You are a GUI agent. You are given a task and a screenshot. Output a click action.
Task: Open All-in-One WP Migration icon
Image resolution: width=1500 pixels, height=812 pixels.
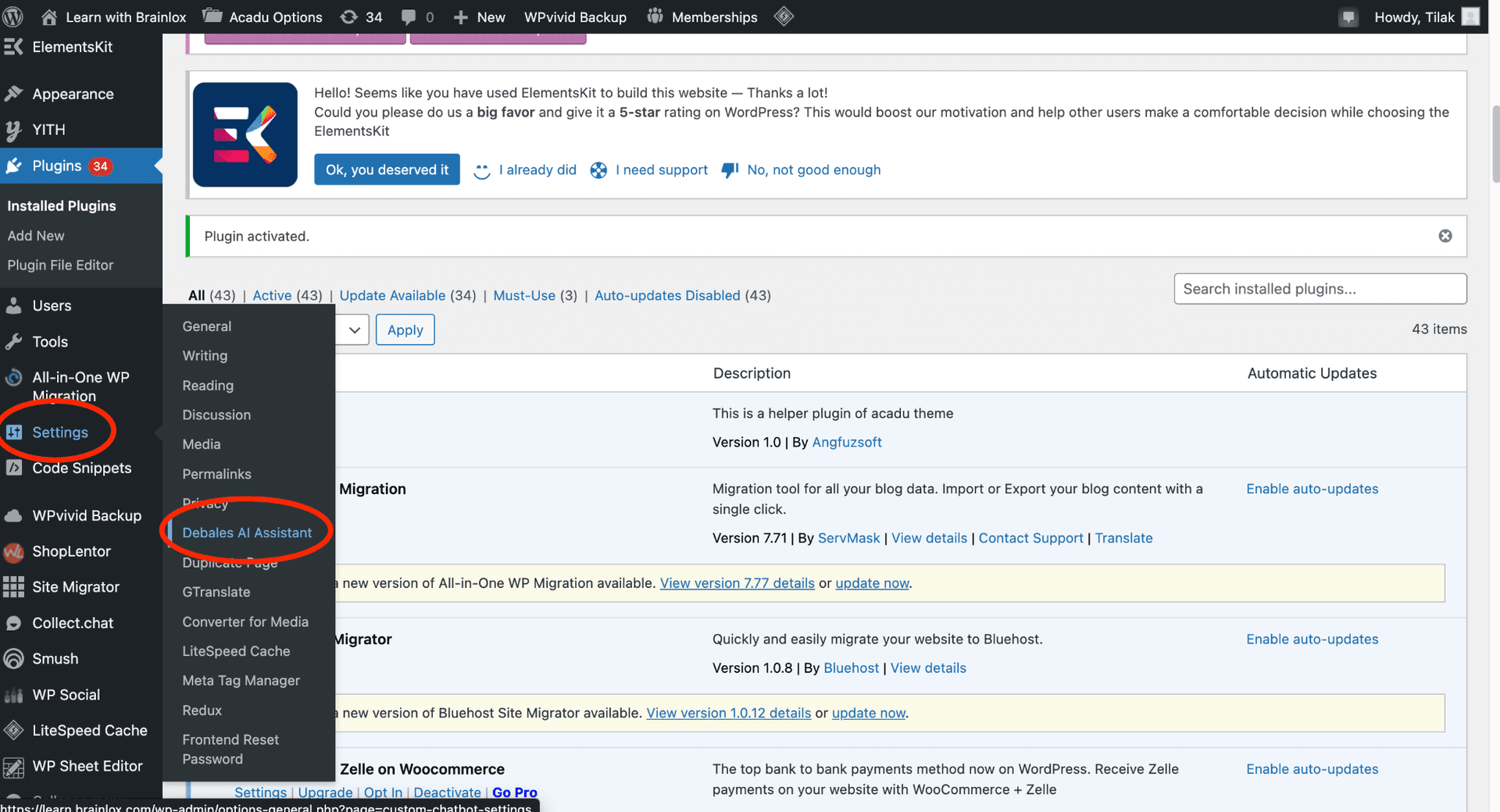(x=14, y=377)
